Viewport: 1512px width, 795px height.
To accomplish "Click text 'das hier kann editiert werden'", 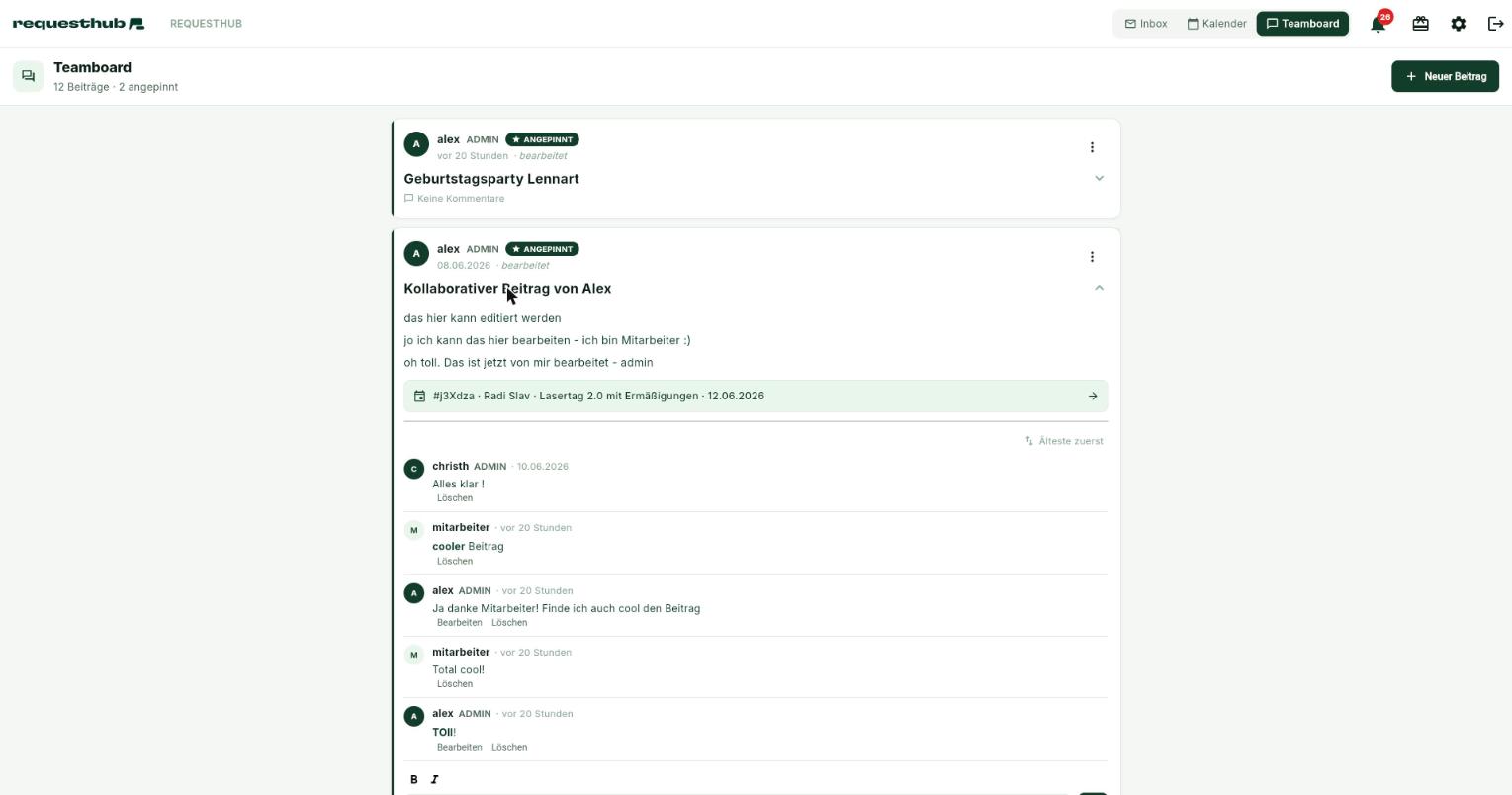I will point(483,318).
